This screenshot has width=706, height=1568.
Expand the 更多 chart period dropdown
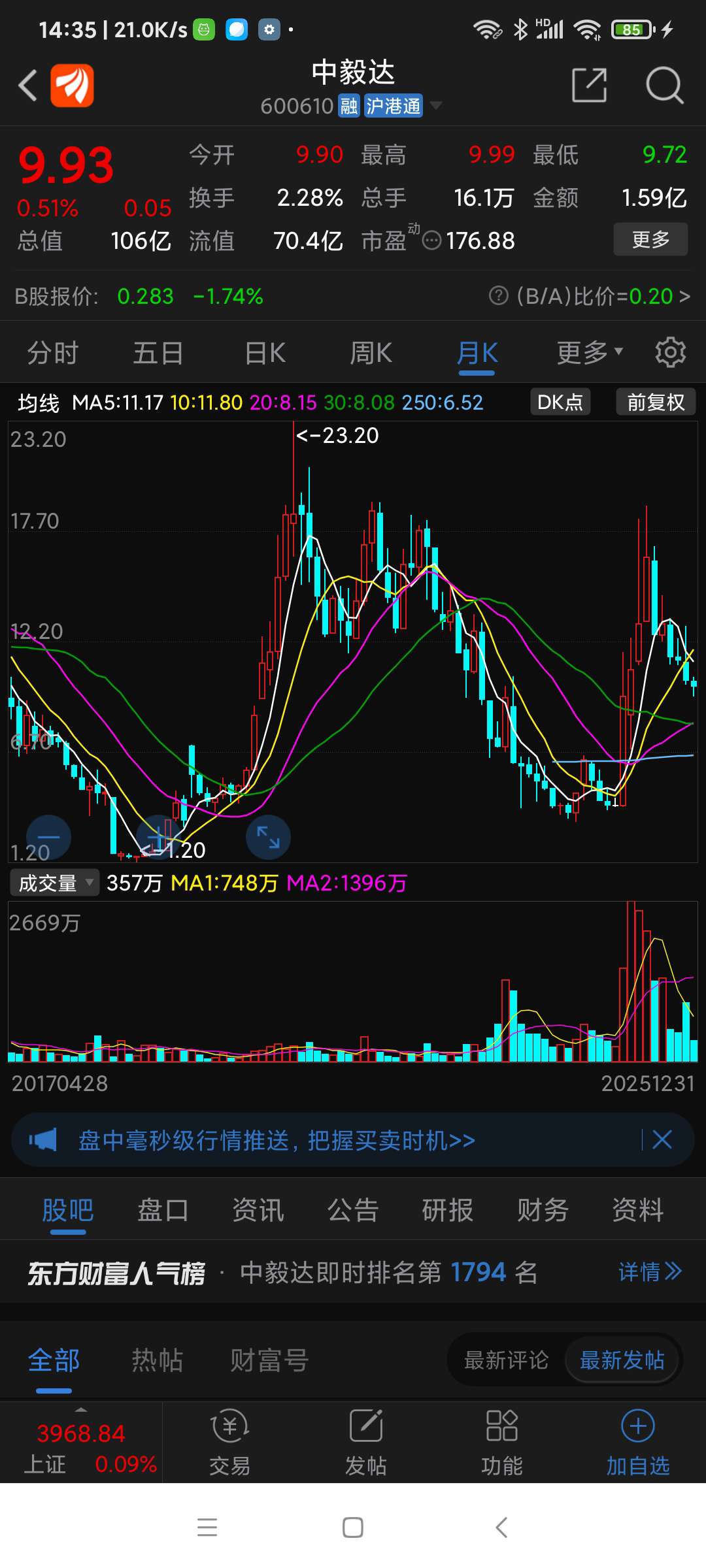point(590,353)
